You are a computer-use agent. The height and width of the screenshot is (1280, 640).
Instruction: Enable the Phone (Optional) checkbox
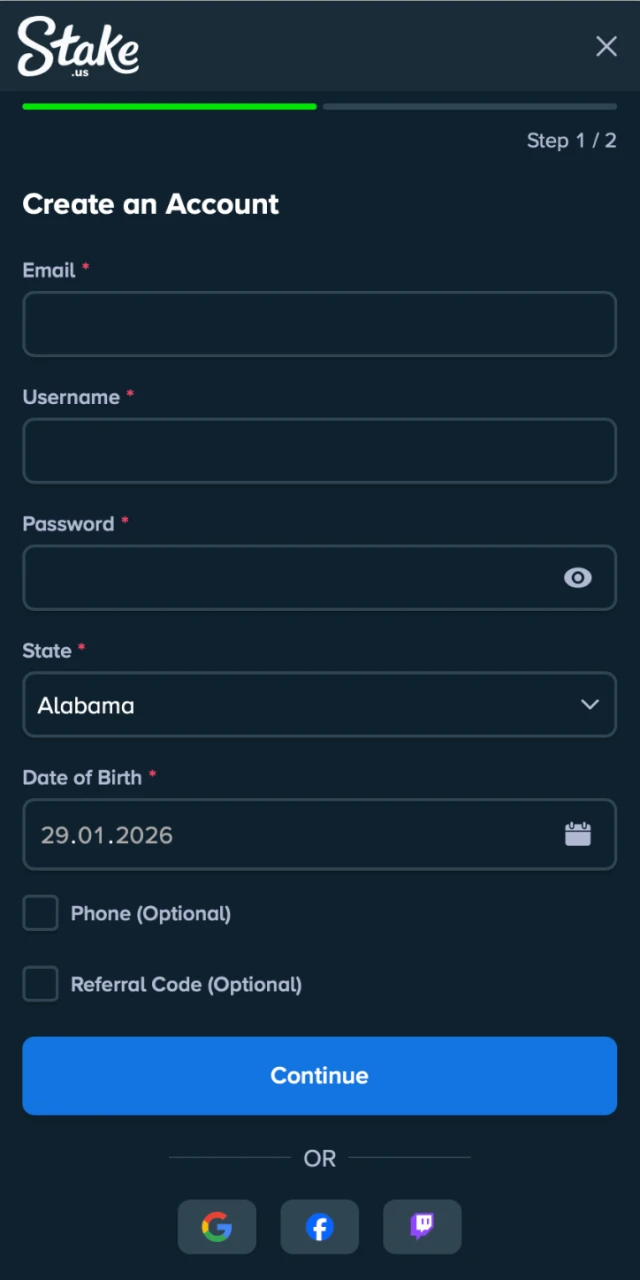tap(40, 912)
